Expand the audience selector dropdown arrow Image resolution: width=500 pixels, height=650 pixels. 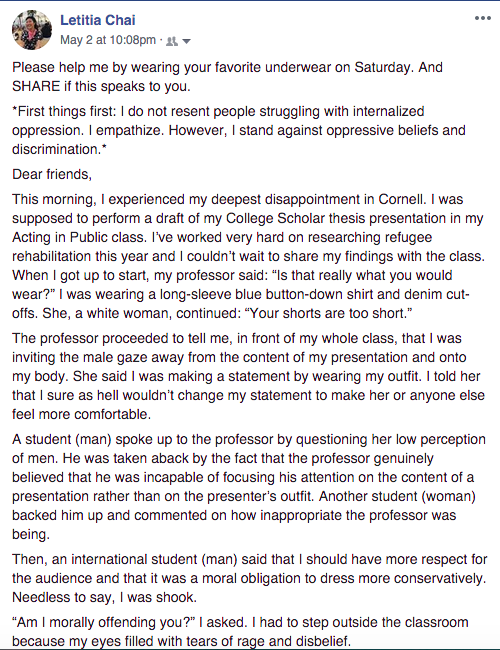pyautogui.click(x=187, y=41)
